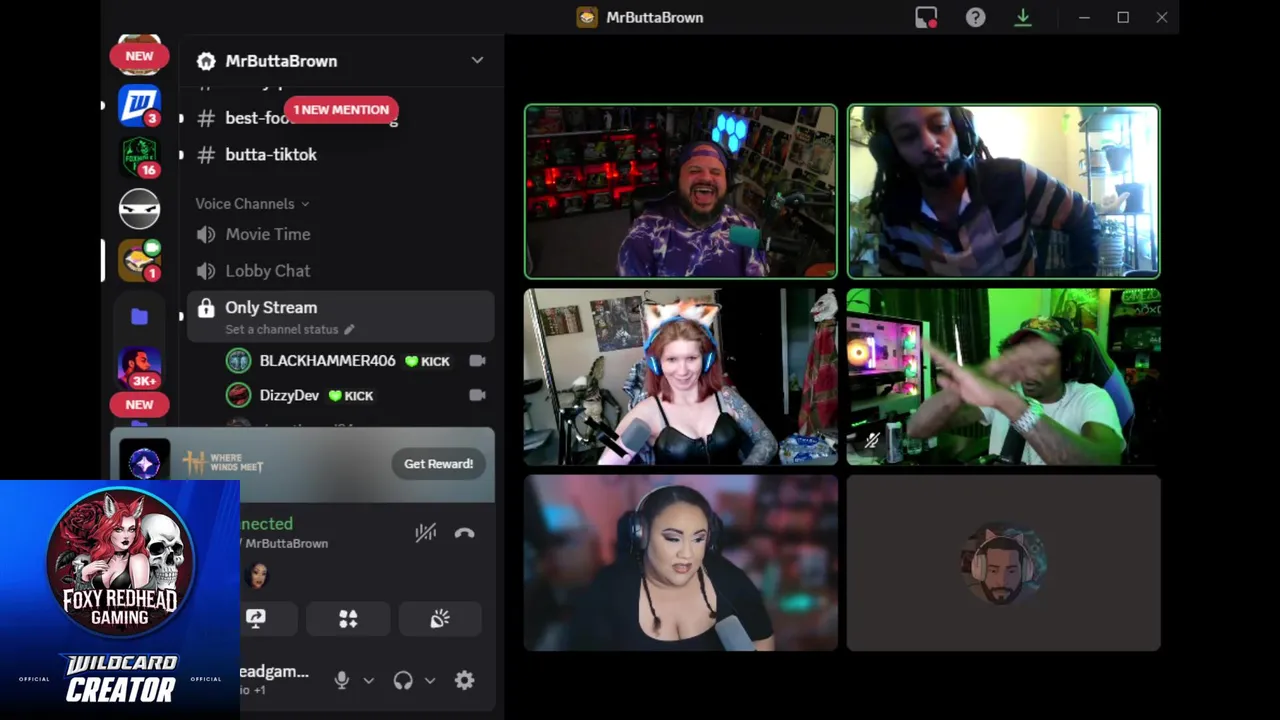Open the green server icon with 16 badge
This screenshot has height=720, width=1280.
click(x=139, y=157)
